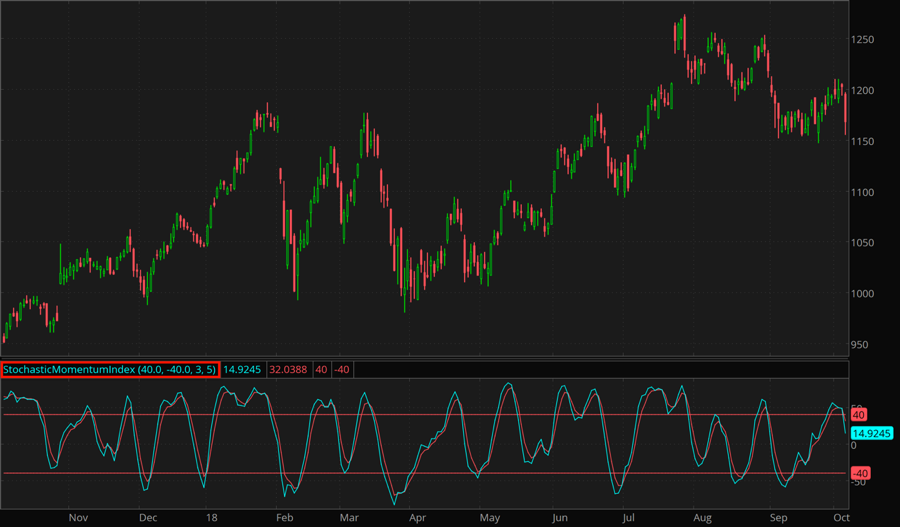The height and width of the screenshot is (527, 900).
Task: Click the Nov label on time axis
Action: point(79,518)
